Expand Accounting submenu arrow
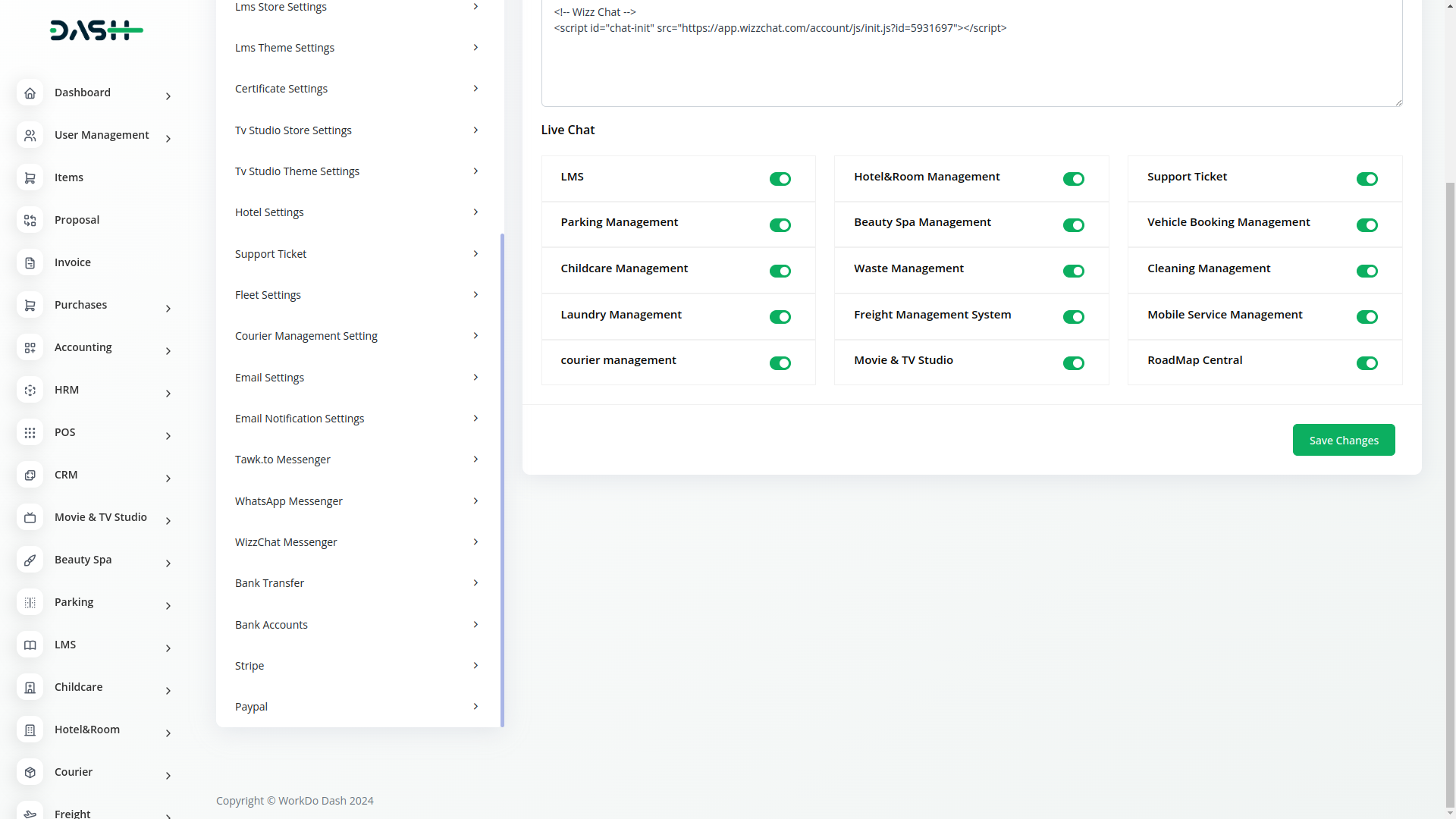This screenshot has height=819, width=1456. (168, 351)
